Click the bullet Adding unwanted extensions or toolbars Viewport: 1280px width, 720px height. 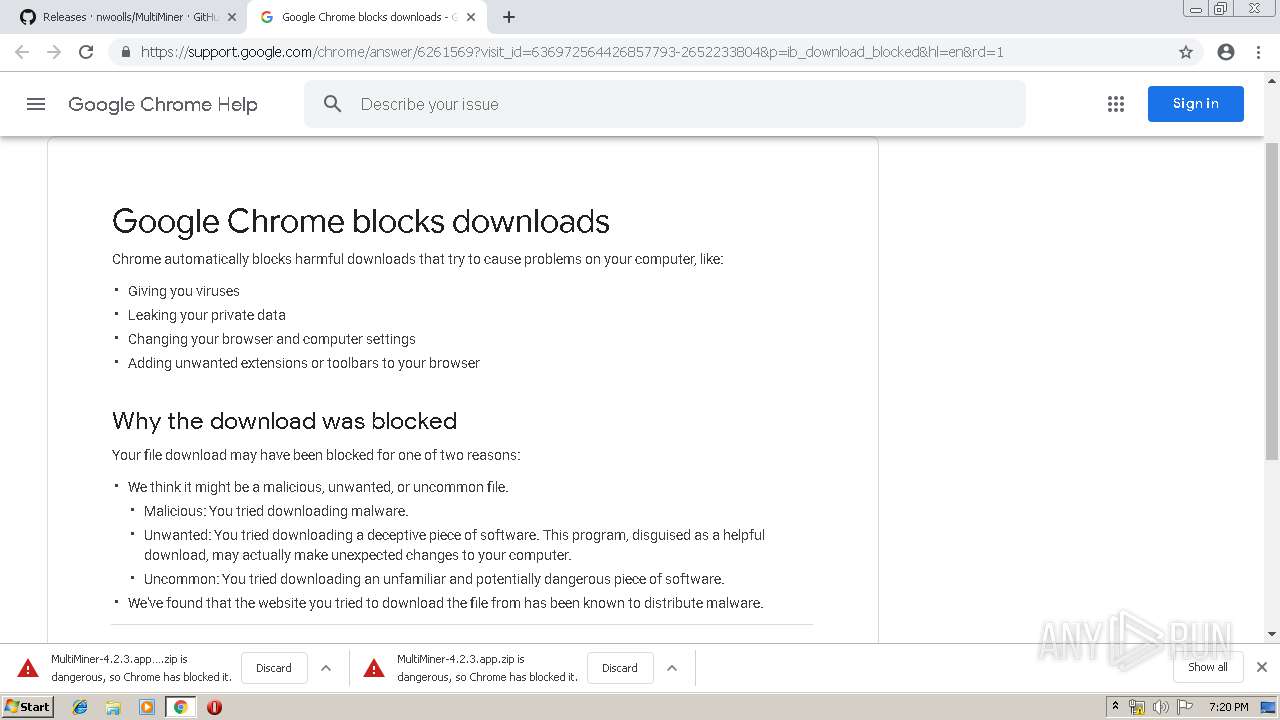(304, 363)
